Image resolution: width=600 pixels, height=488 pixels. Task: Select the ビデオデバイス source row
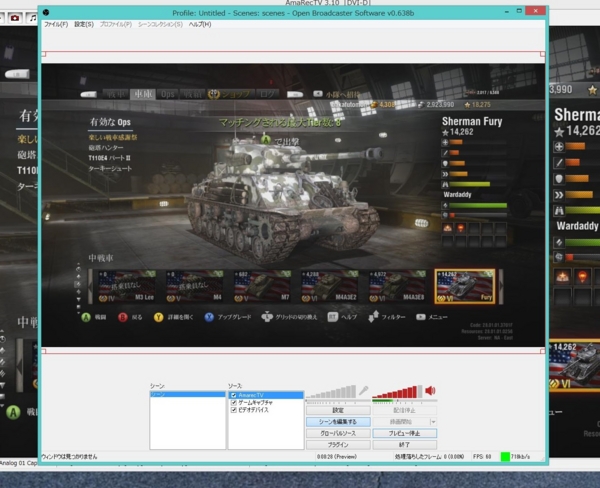click(266, 410)
